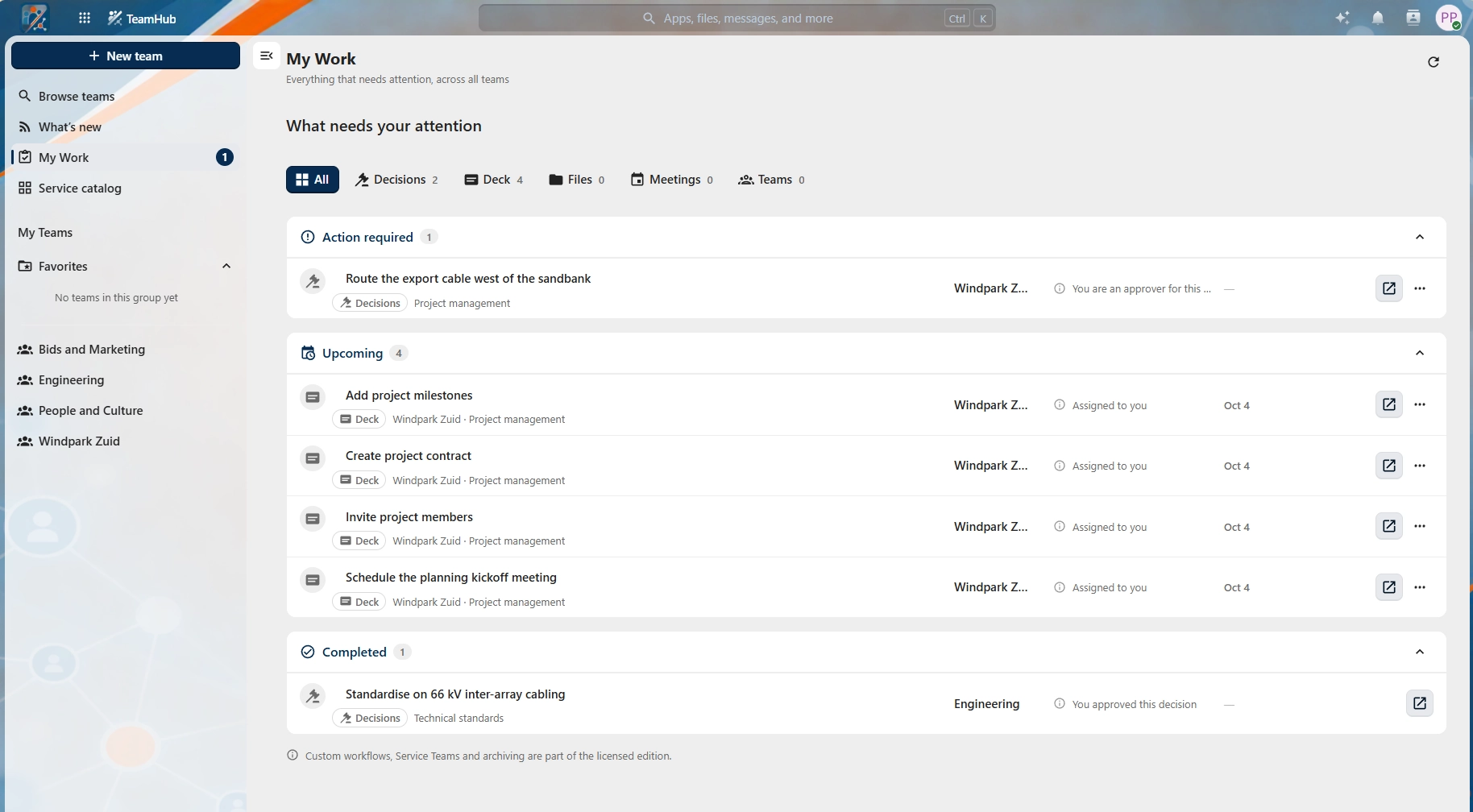Collapse the Favorites group

(226, 266)
